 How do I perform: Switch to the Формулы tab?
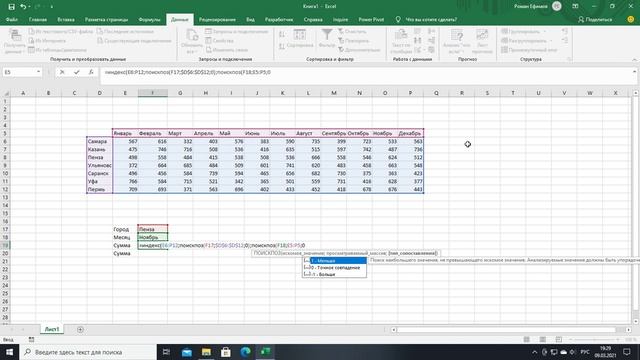click(x=149, y=20)
